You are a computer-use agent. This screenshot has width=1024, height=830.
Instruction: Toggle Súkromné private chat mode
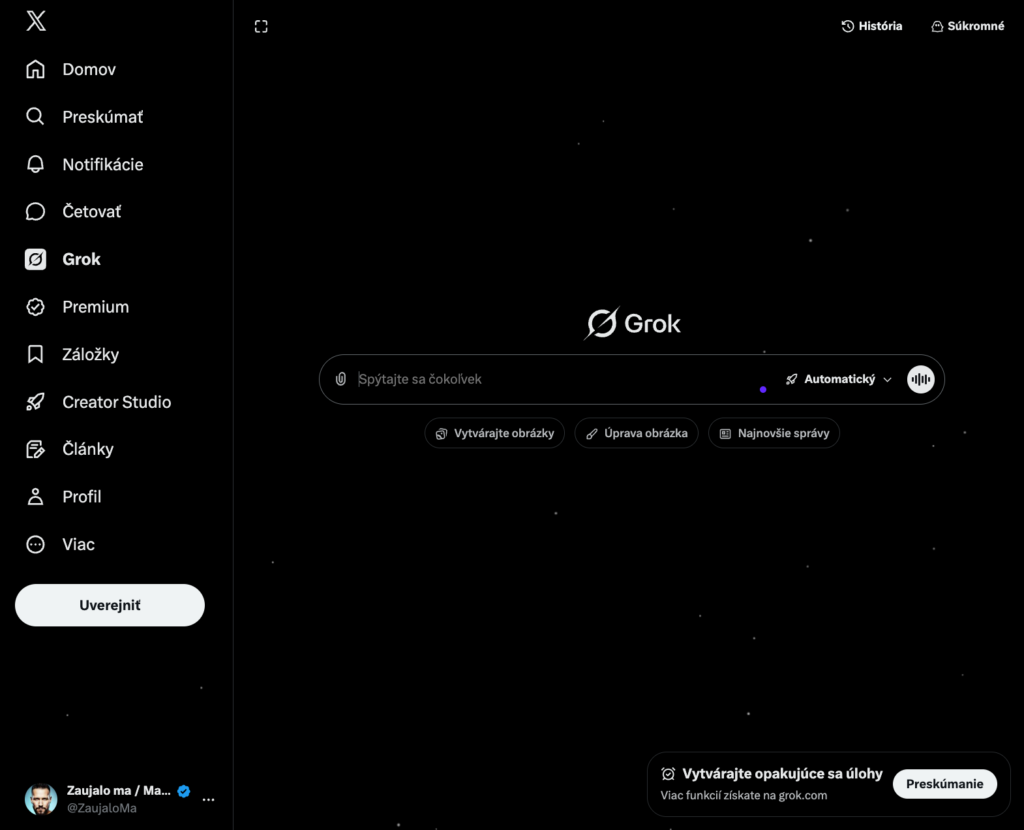[x=967, y=26]
